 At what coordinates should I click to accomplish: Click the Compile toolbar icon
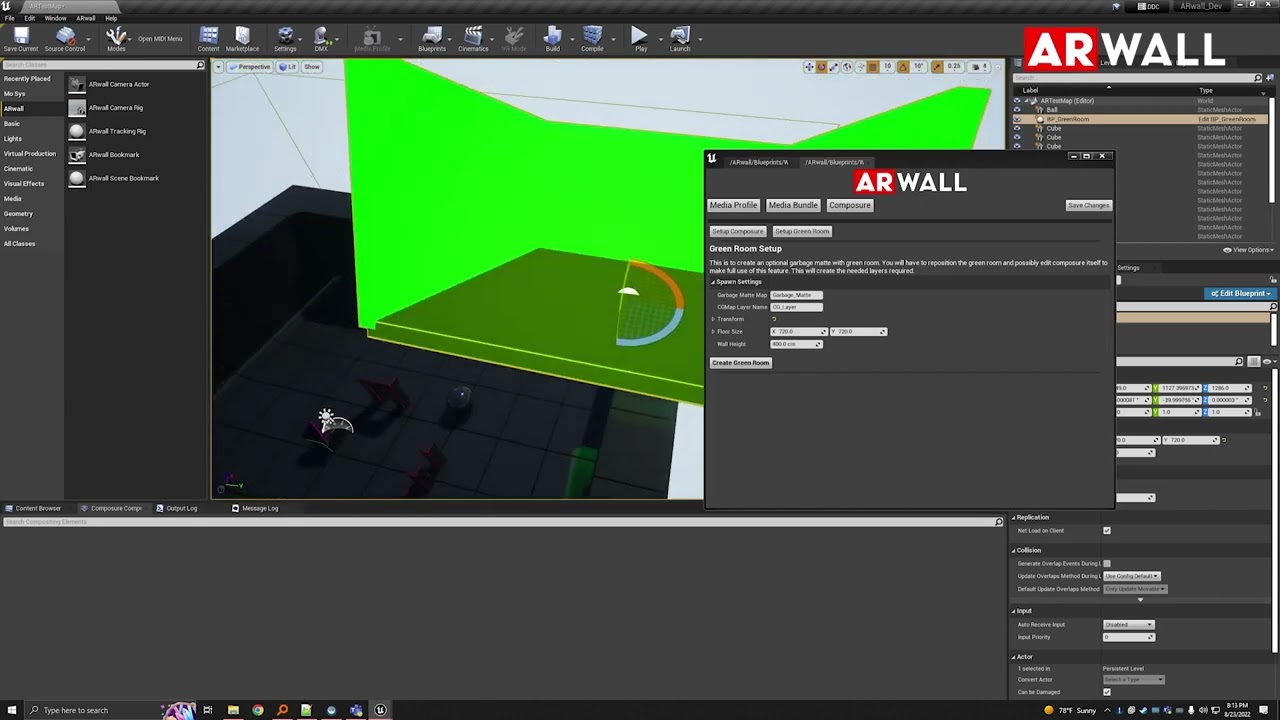click(x=592, y=39)
